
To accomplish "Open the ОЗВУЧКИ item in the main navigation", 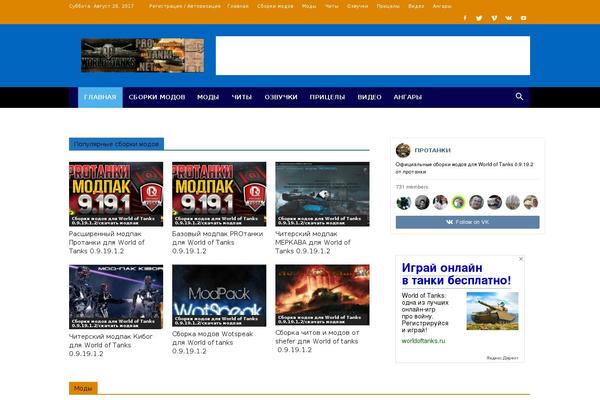I will 281,97.
